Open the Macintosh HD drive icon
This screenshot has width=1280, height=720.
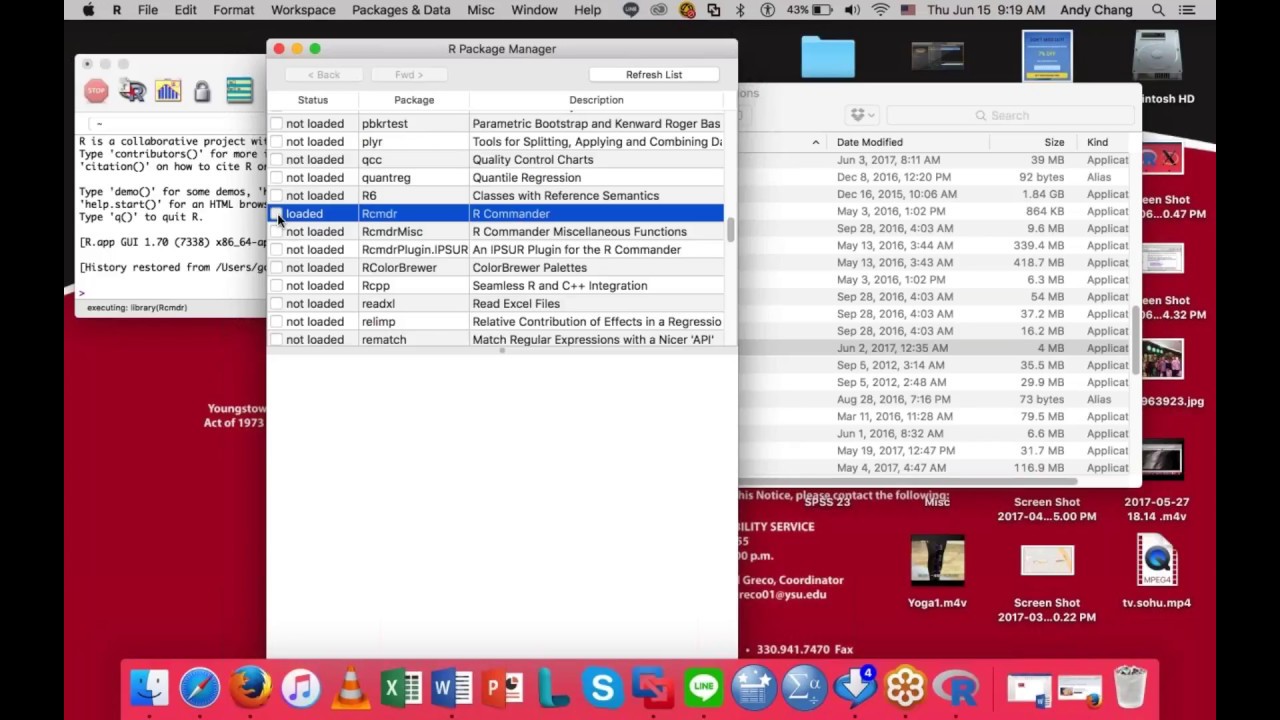pyautogui.click(x=1157, y=57)
